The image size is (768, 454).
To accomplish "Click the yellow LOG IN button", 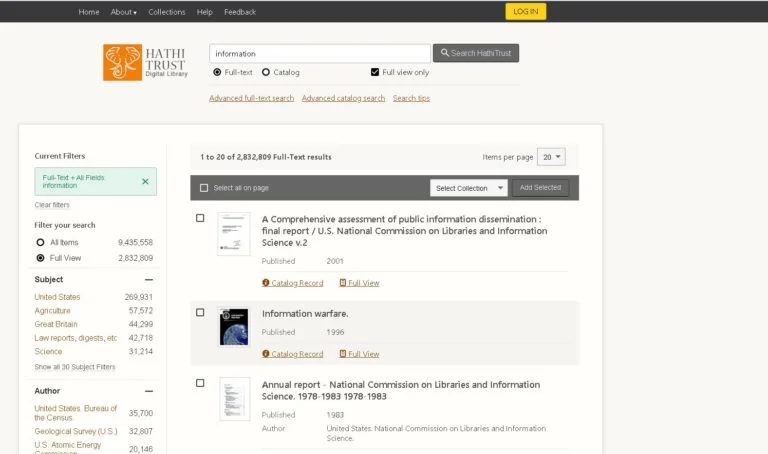I will (525, 12).
